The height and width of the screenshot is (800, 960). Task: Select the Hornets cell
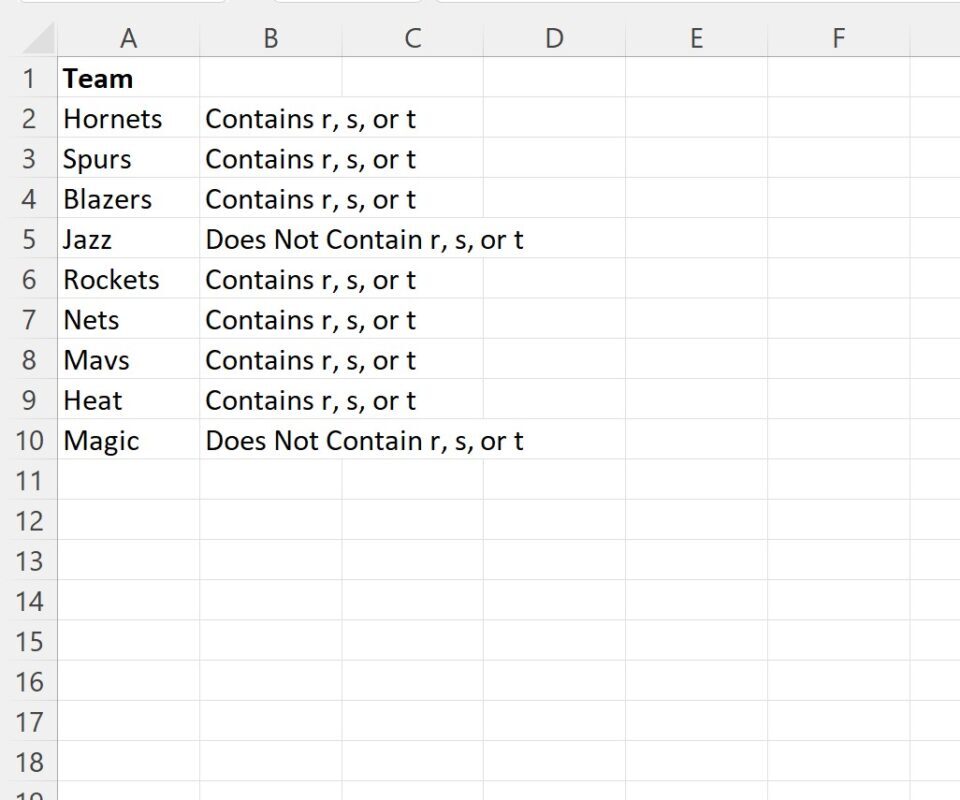129,118
